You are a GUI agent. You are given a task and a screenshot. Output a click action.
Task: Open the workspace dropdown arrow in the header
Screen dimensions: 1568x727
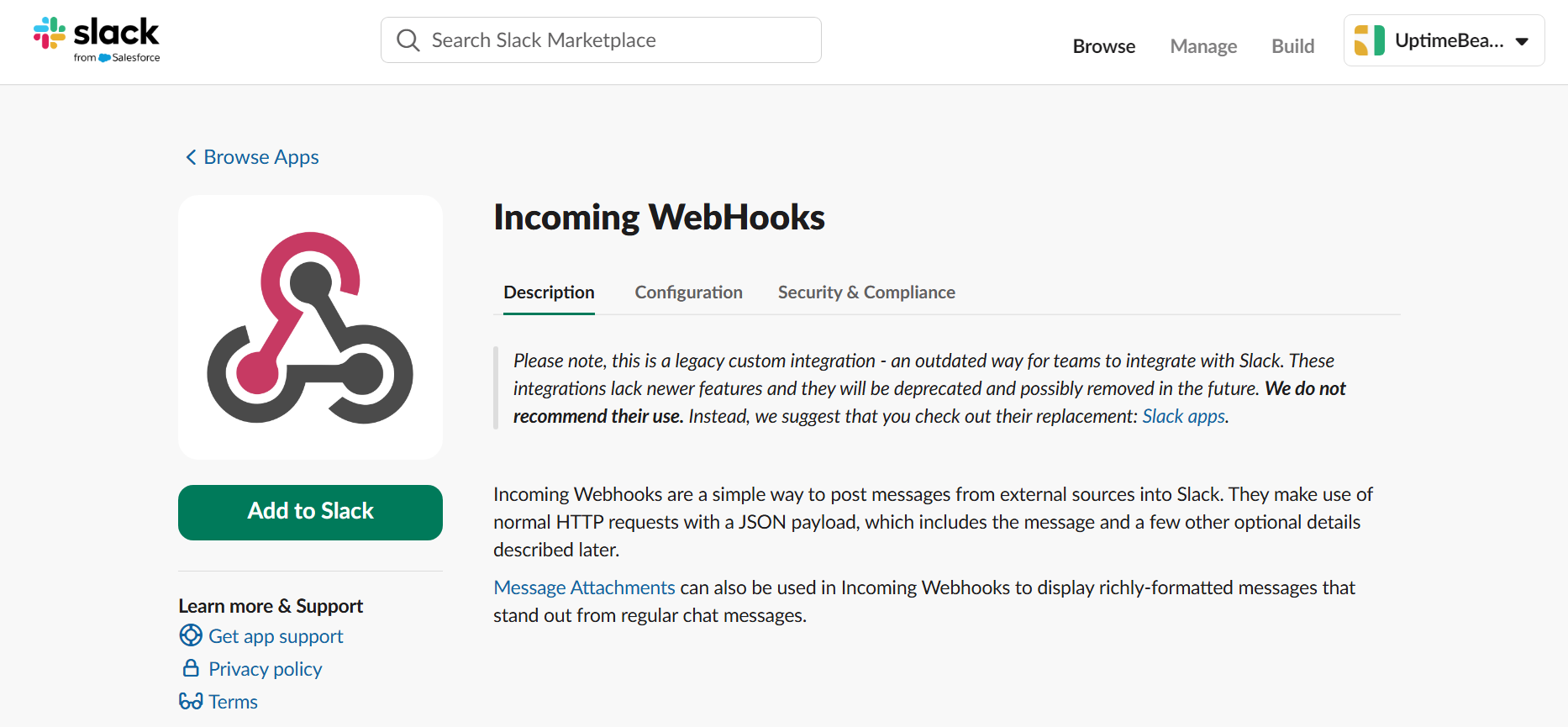point(1523,40)
